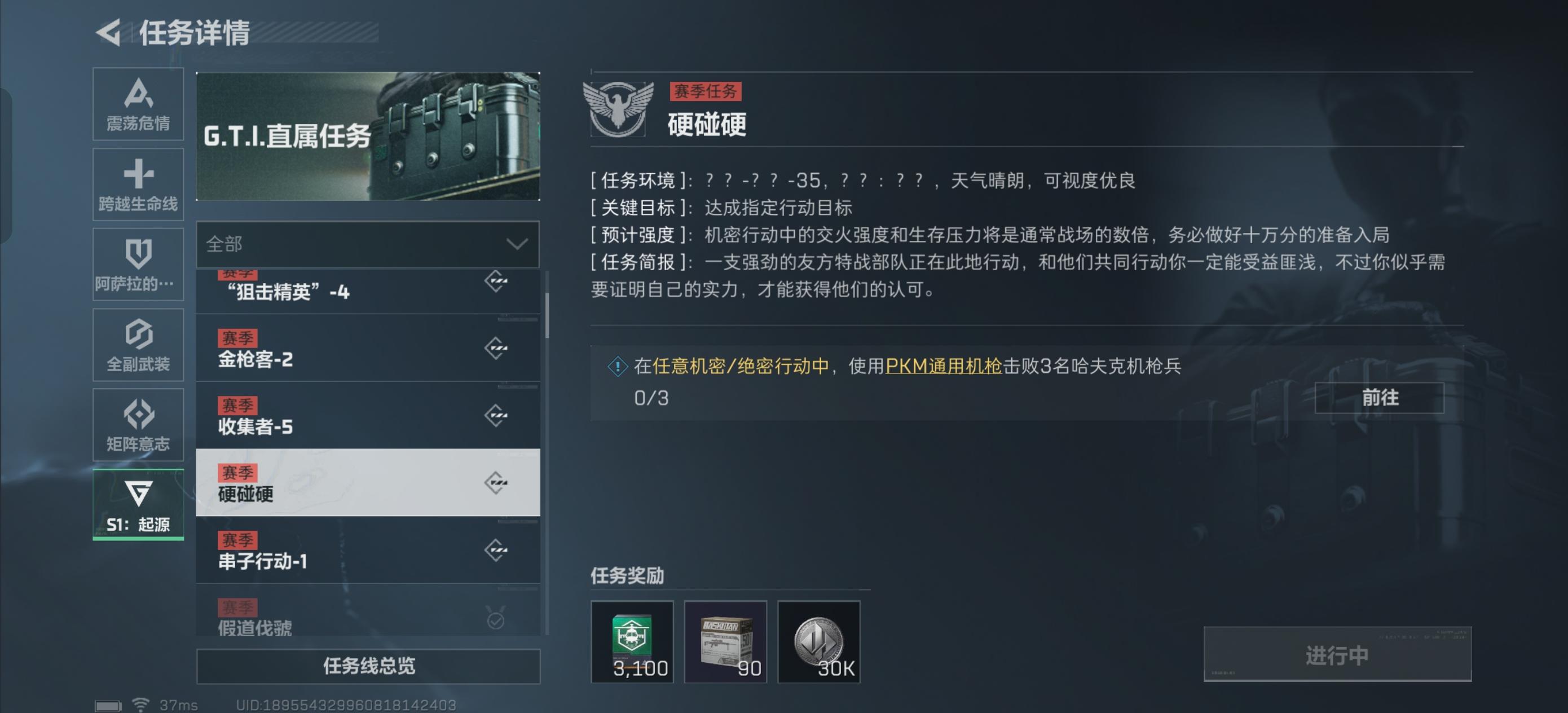
Task: Click the 3,100 green helicopter reward icon
Action: click(x=632, y=642)
